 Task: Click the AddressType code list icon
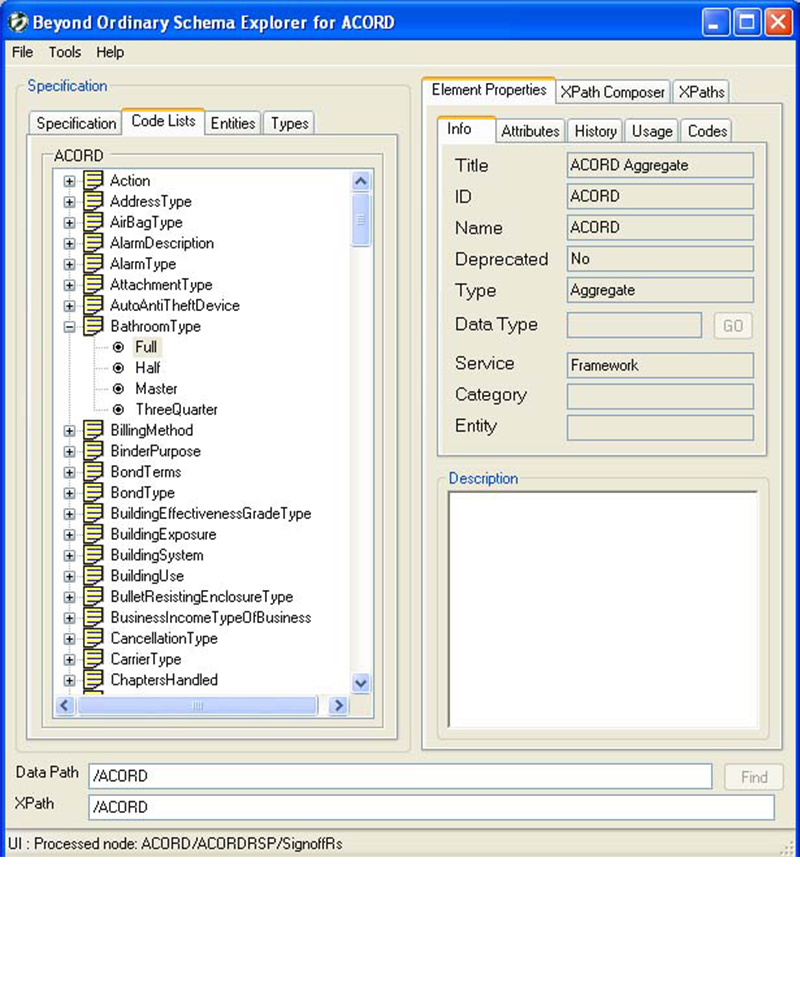coord(94,202)
